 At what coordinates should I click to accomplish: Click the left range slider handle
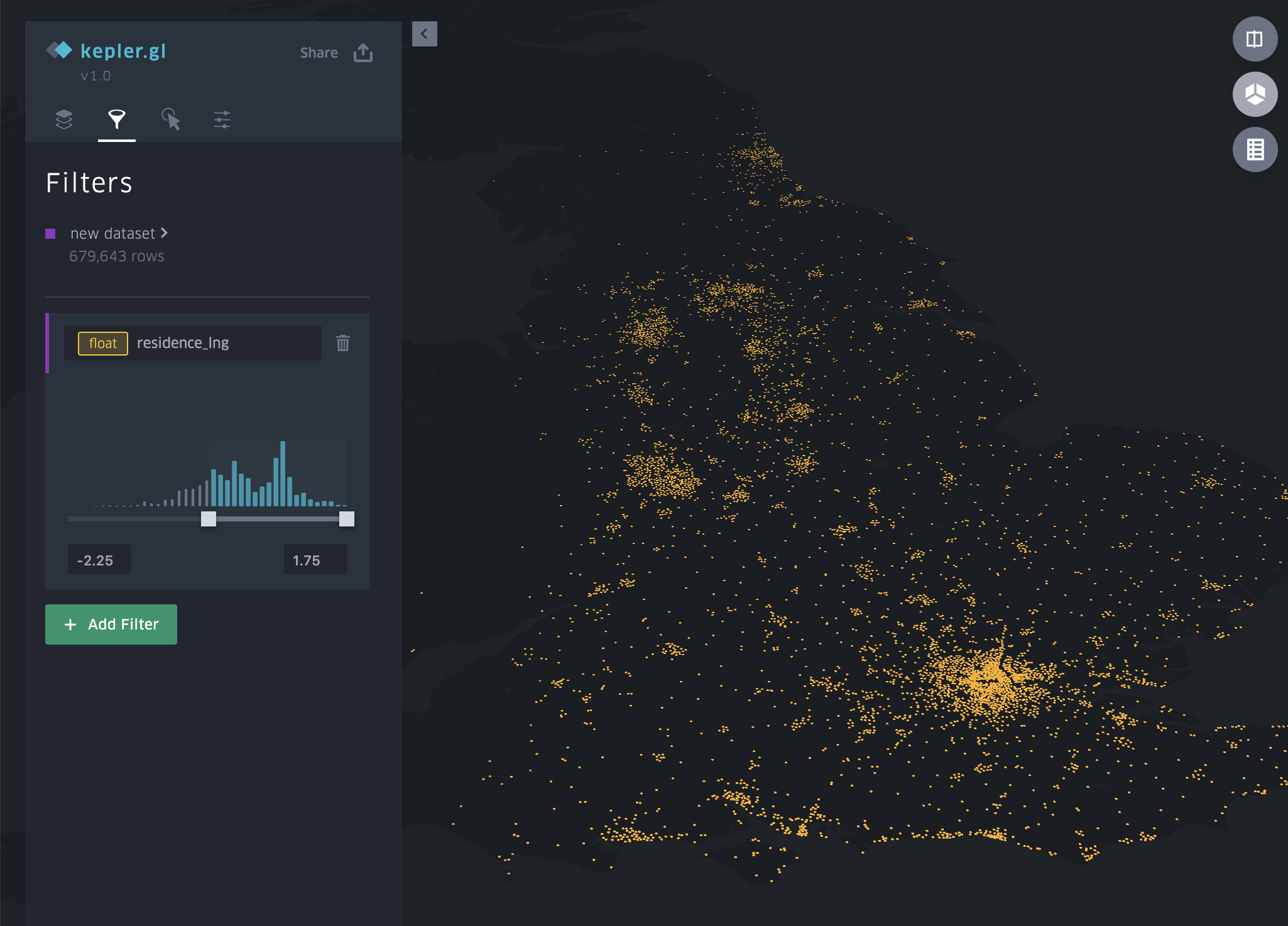pyautogui.click(x=207, y=518)
